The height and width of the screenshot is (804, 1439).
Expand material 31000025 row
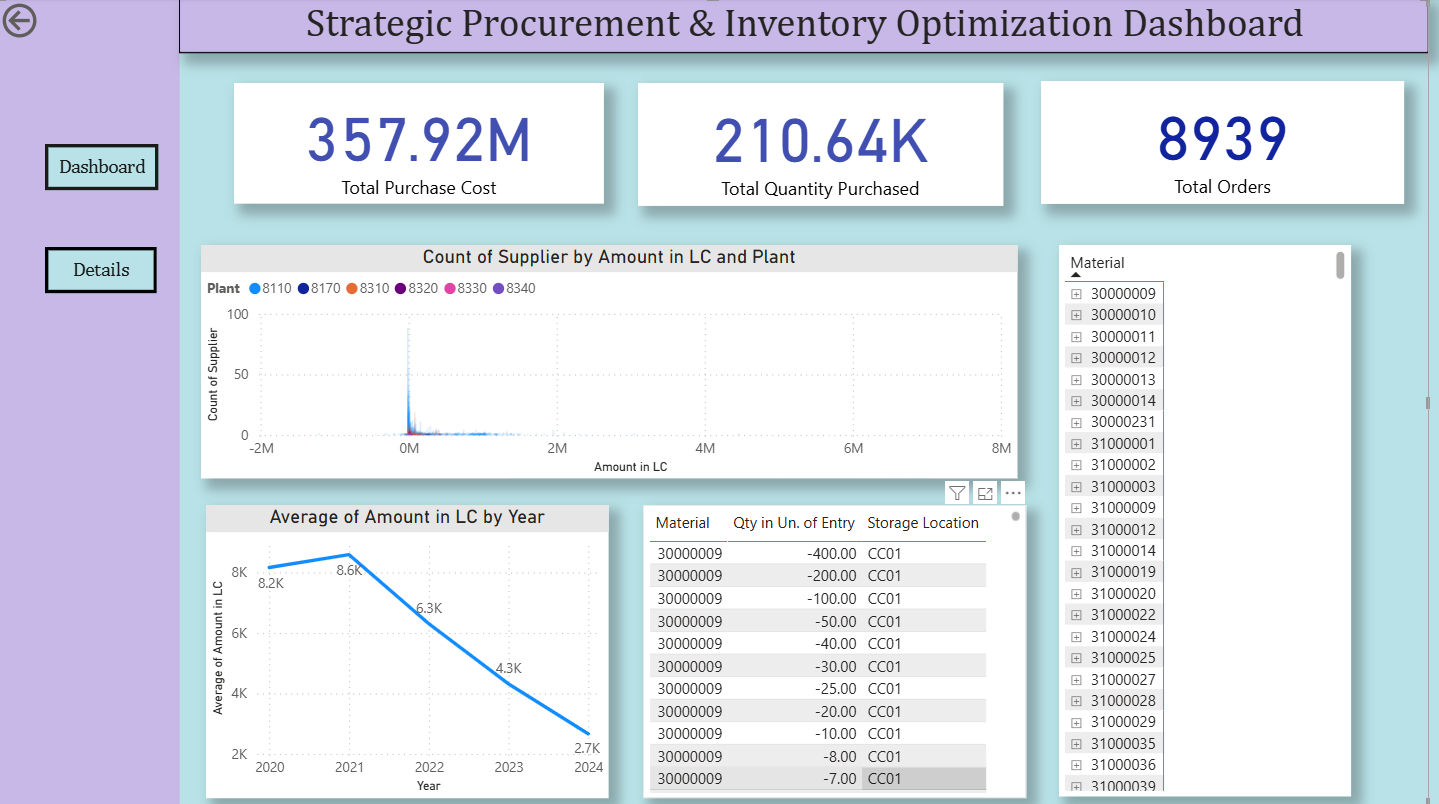(x=1077, y=658)
